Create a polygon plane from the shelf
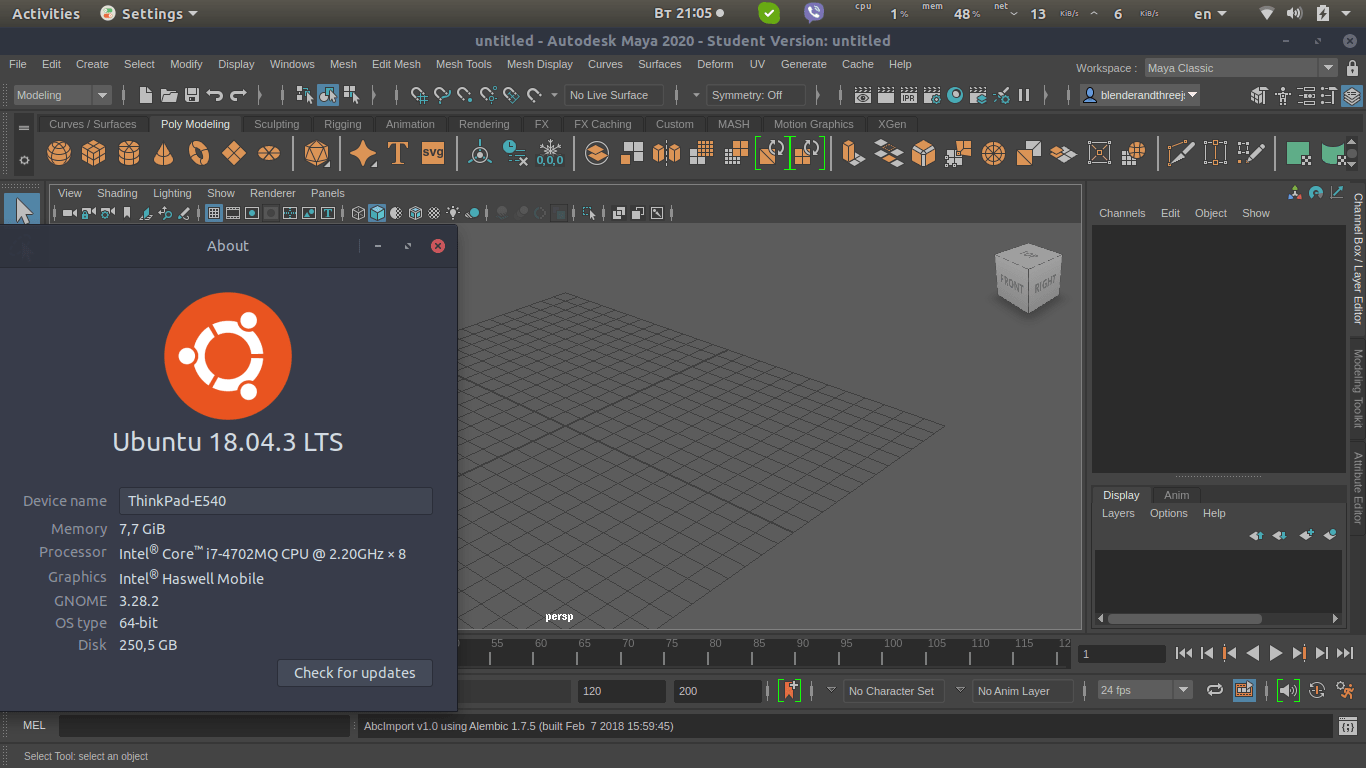Image resolution: width=1366 pixels, height=768 pixels. coord(234,153)
